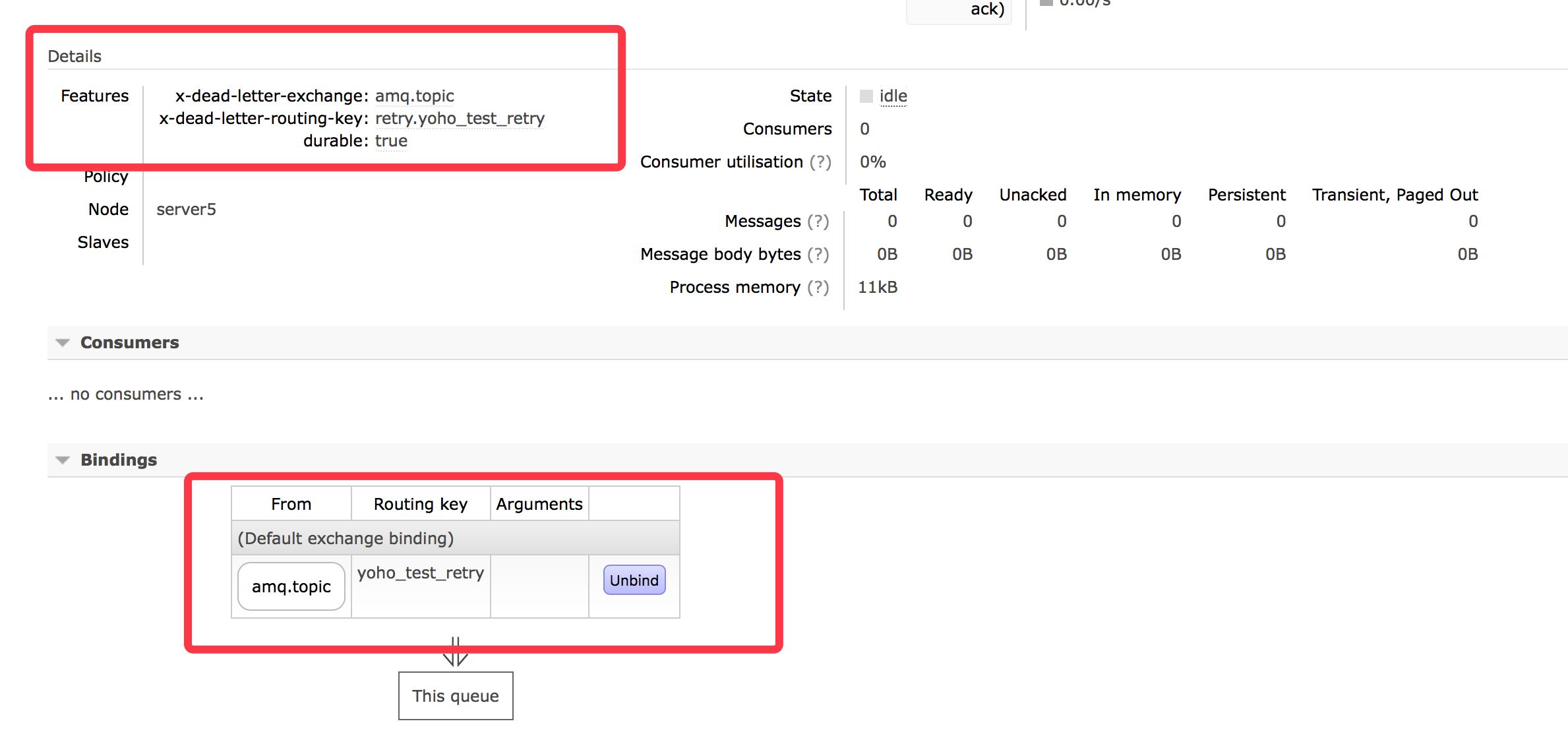
Task: Click the amq.topic dead-letter exchange value
Action: [x=414, y=96]
